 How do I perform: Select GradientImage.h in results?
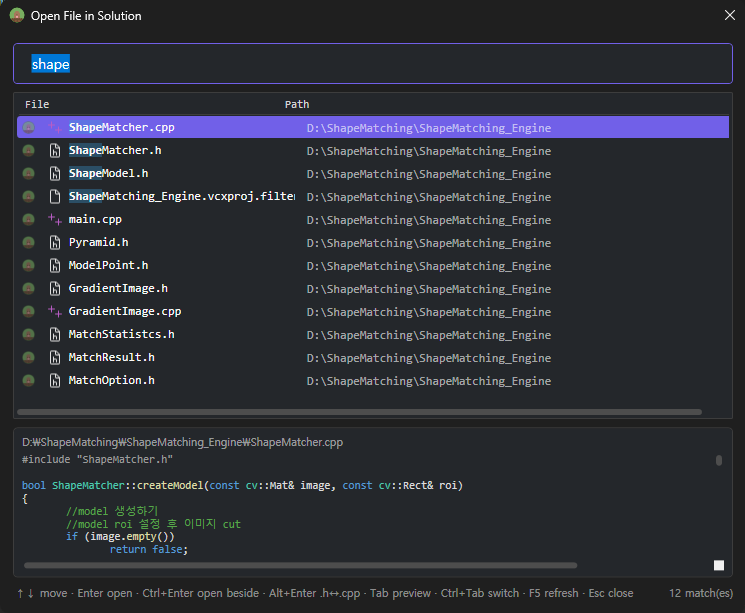click(x=372, y=288)
